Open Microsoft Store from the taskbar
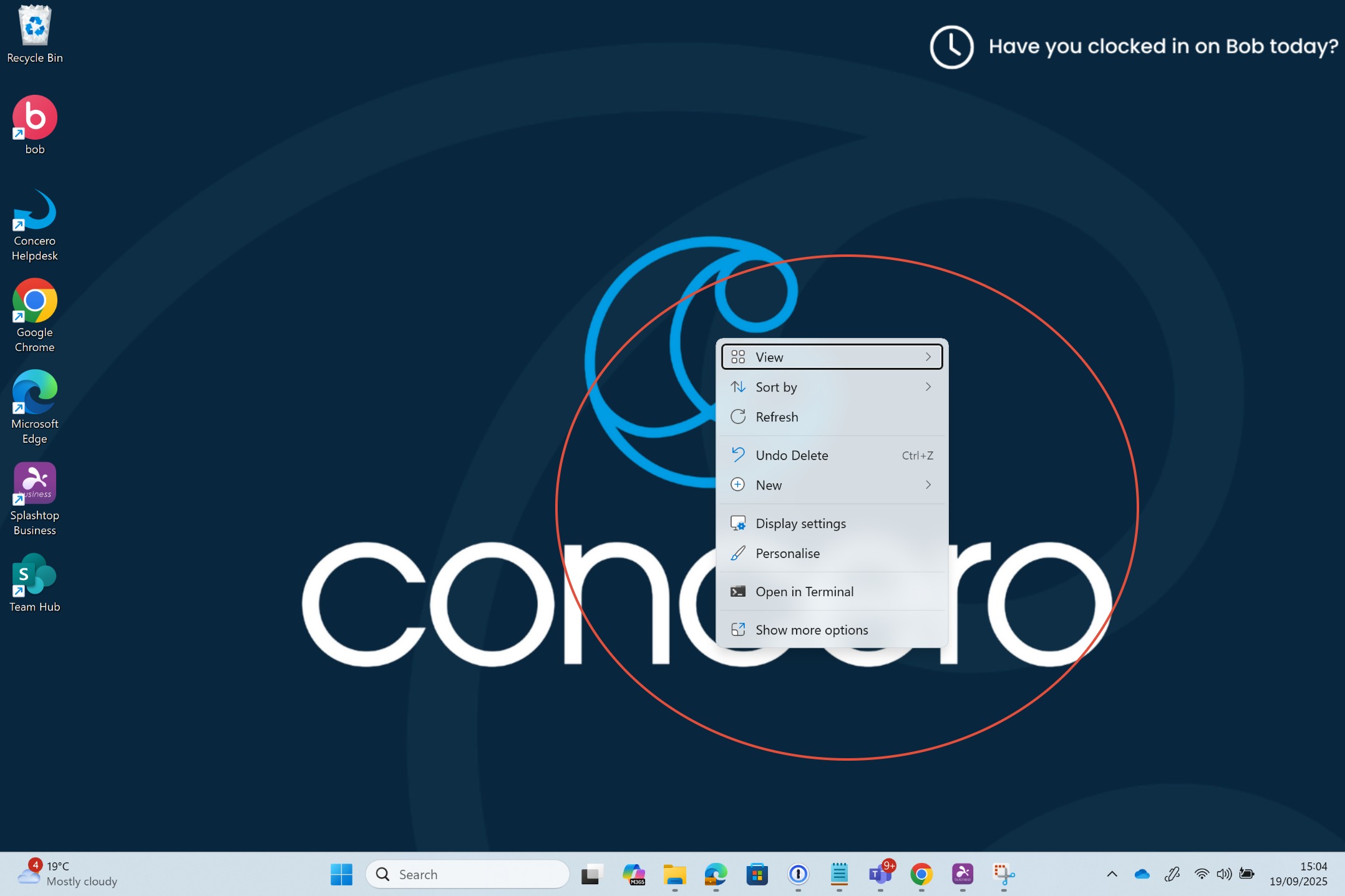This screenshot has width=1345, height=896. [x=757, y=874]
